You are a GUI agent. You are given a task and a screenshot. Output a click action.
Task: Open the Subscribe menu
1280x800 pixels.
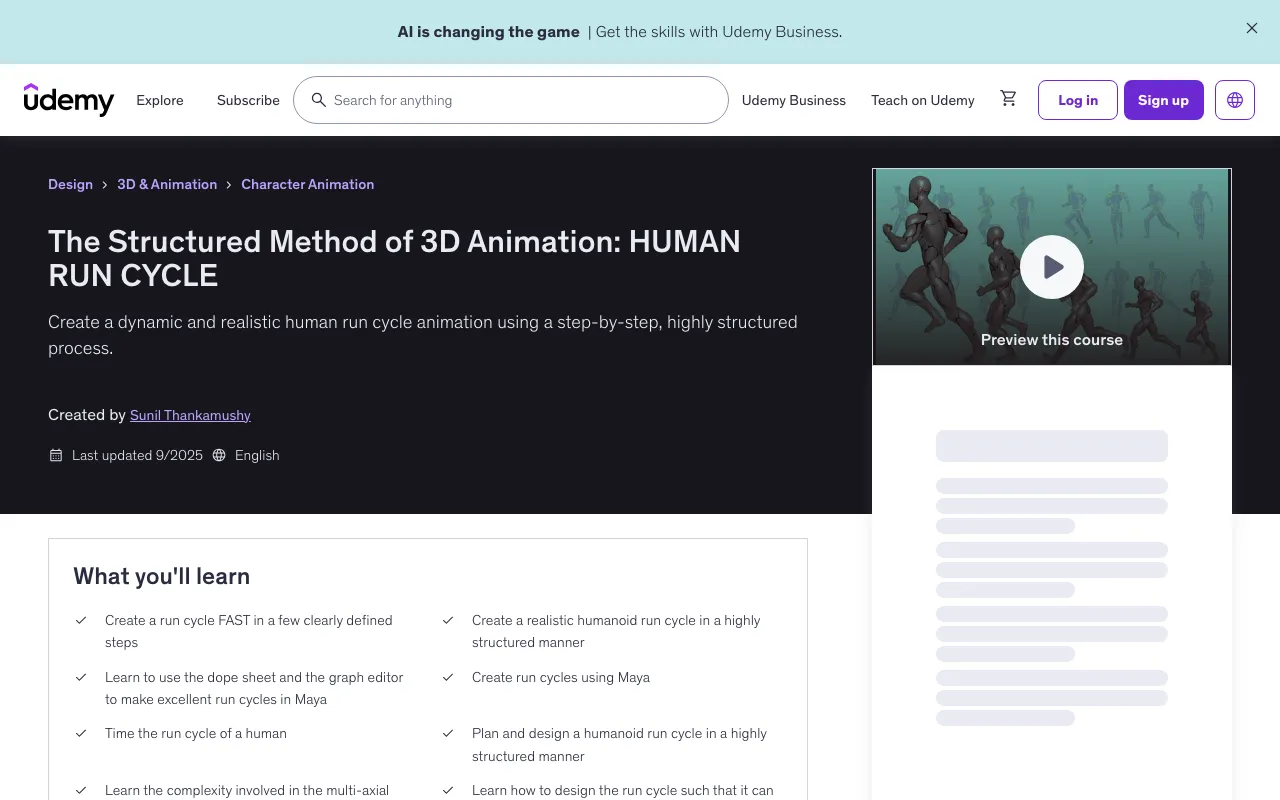coord(248,100)
